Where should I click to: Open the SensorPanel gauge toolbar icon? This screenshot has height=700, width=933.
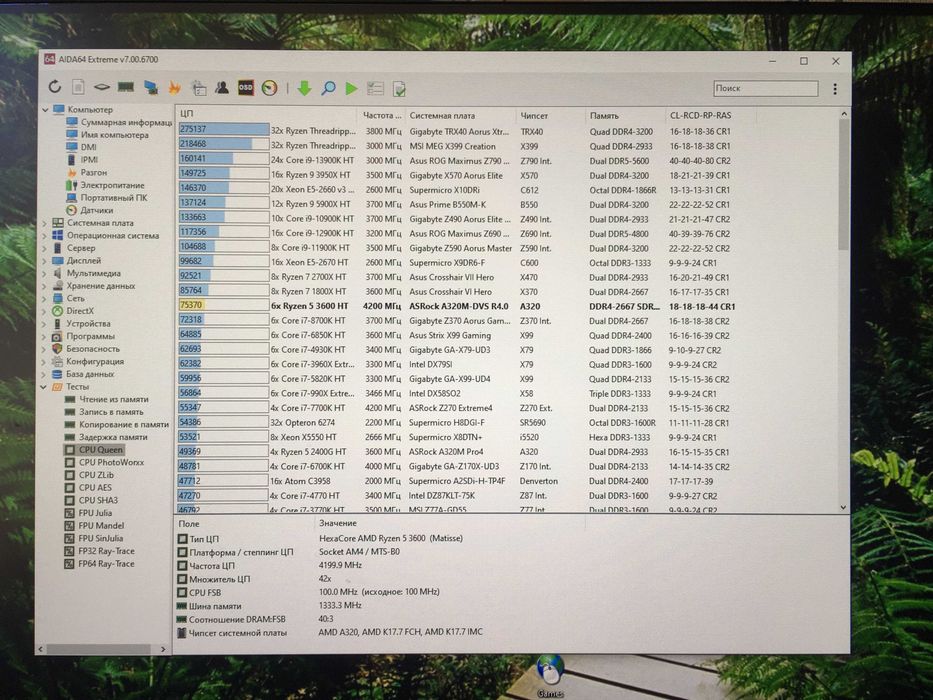(x=270, y=88)
